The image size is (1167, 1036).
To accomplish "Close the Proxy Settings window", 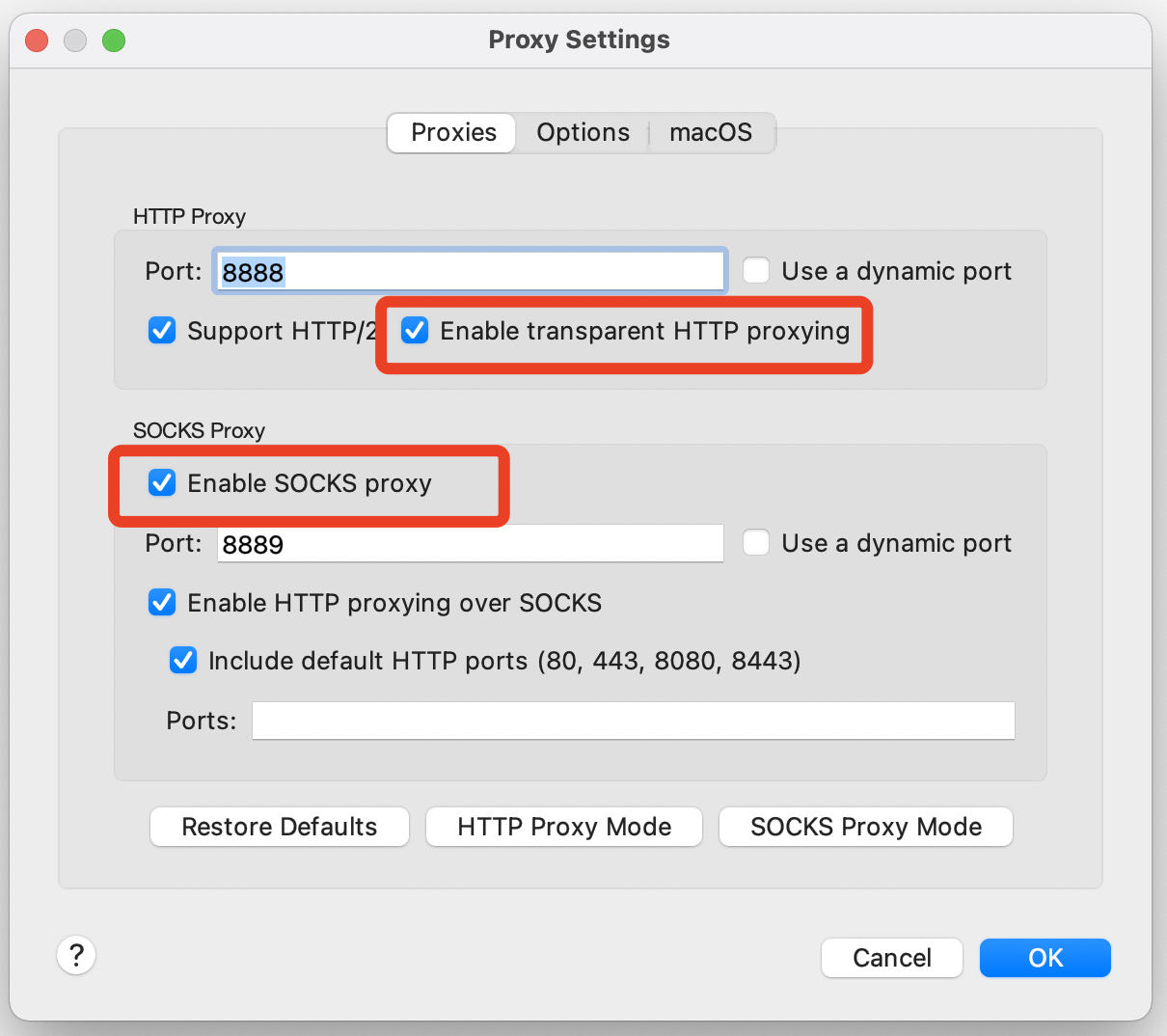I will tap(37, 41).
